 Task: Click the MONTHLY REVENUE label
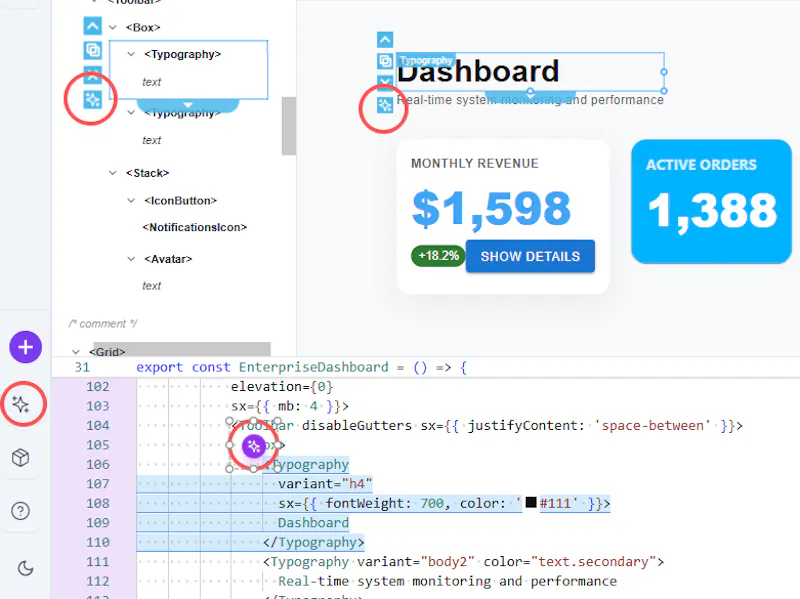click(x=475, y=163)
